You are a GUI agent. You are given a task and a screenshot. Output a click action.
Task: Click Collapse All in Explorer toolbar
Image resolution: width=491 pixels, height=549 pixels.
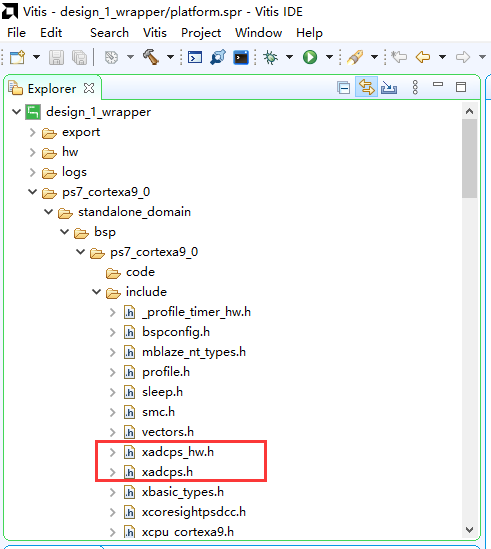344,88
